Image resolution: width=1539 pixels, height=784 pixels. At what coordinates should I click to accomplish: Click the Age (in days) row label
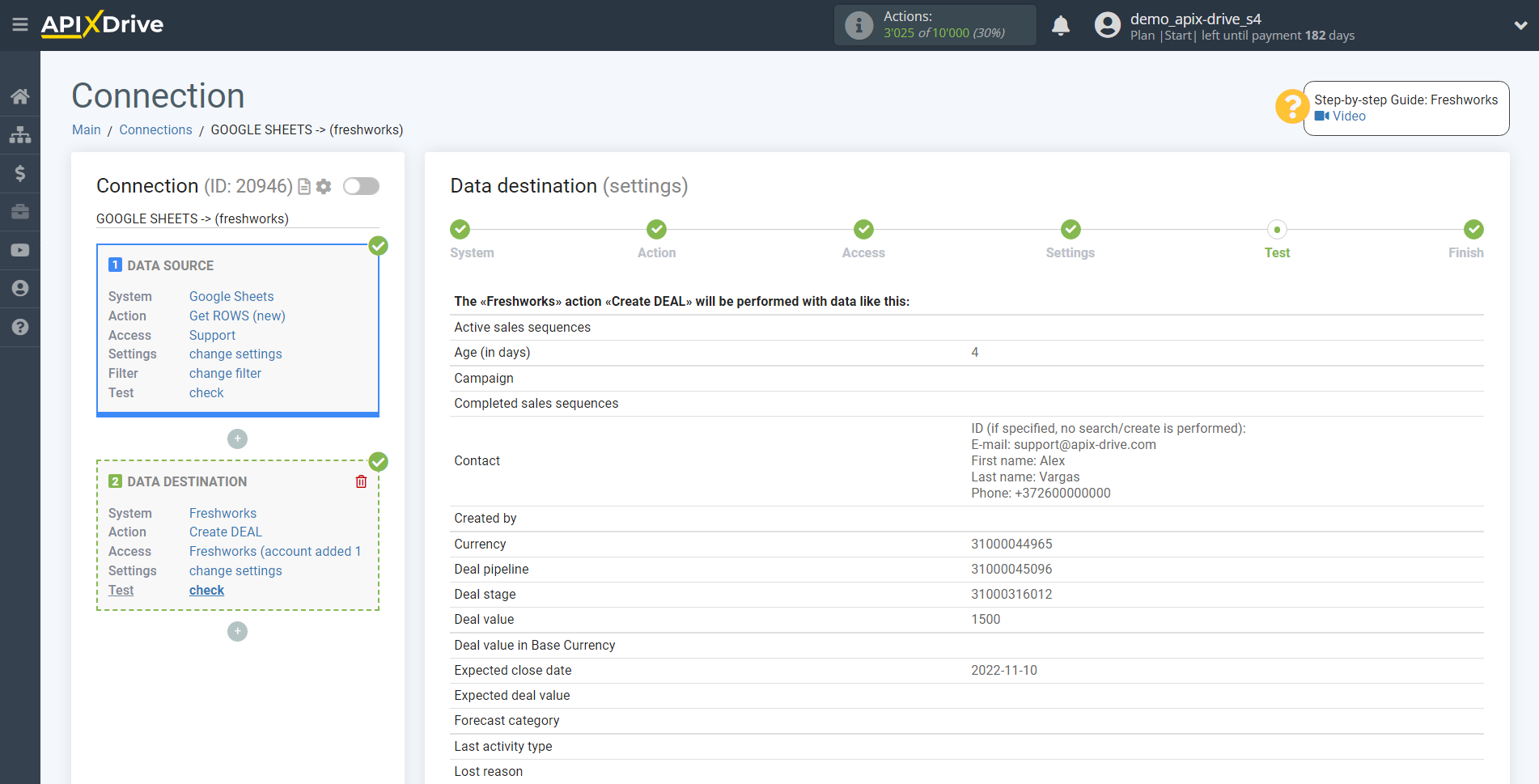pyautogui.click(x=492, y=352)
